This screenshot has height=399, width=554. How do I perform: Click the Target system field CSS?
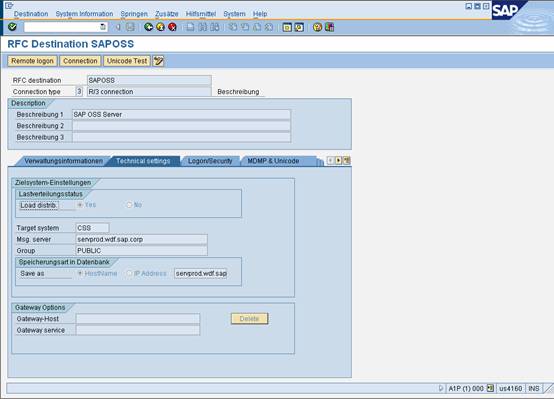(x=93, y=228)
